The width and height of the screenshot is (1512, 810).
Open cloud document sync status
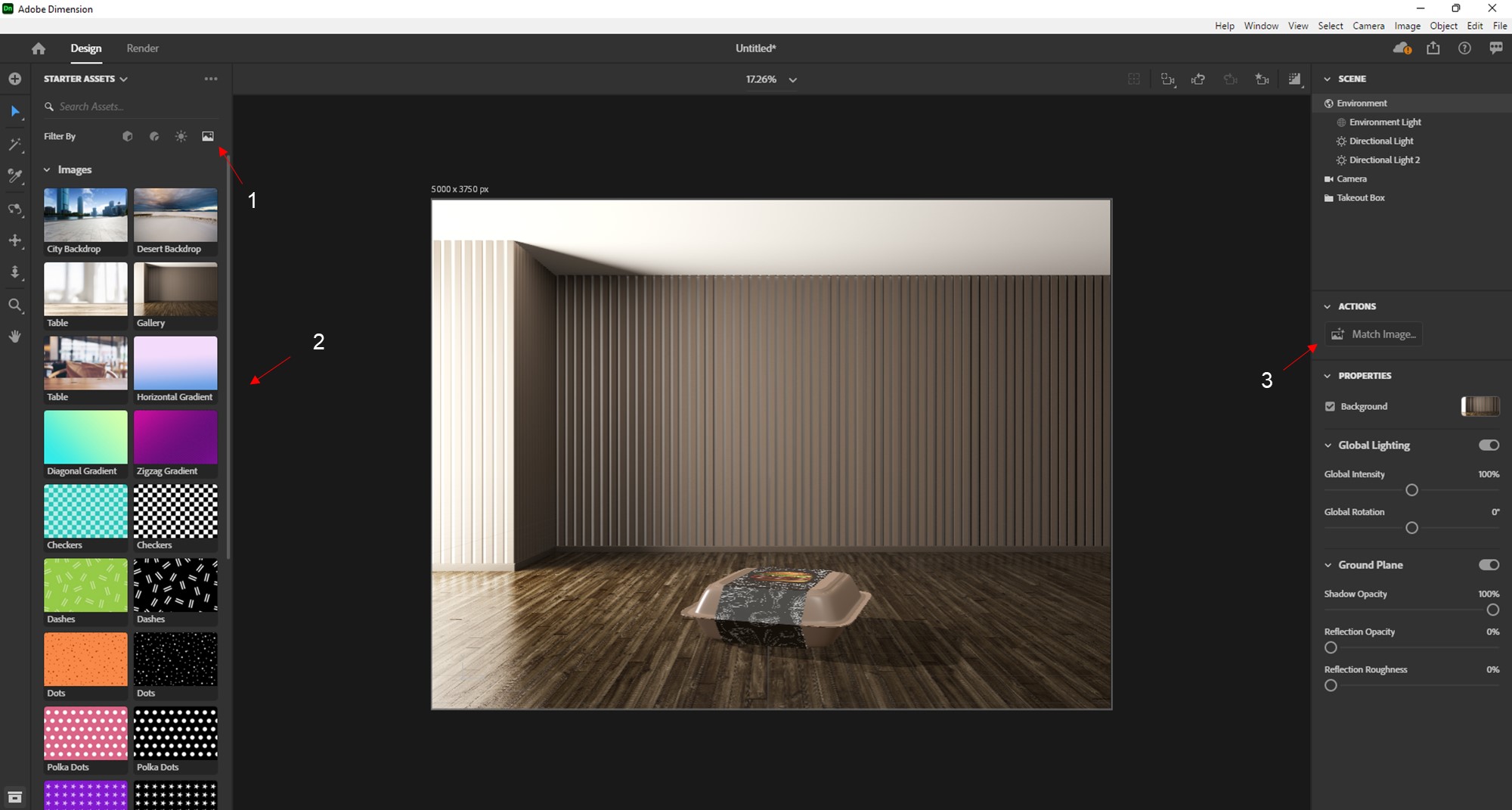click(x=1402, y=48)
